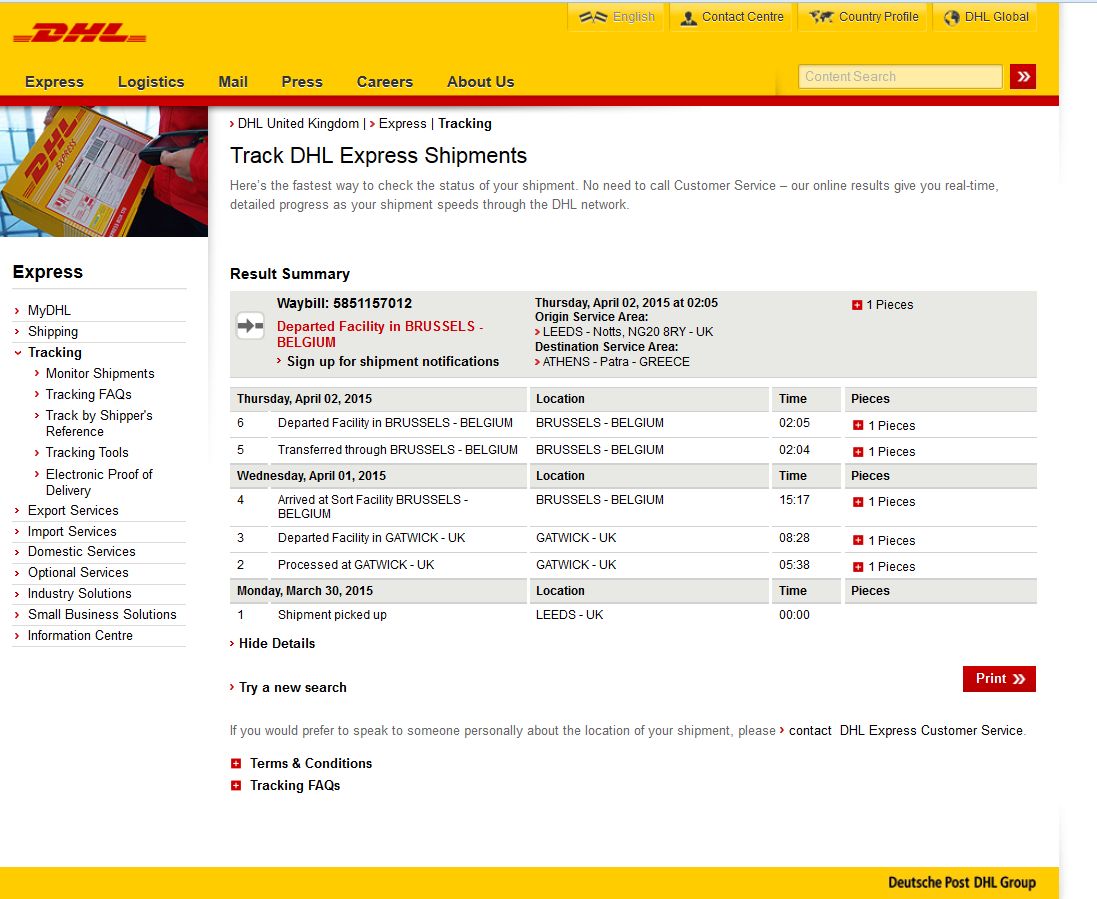
Task: Click the DHL Global globe icon
Action: coord(951,17)
